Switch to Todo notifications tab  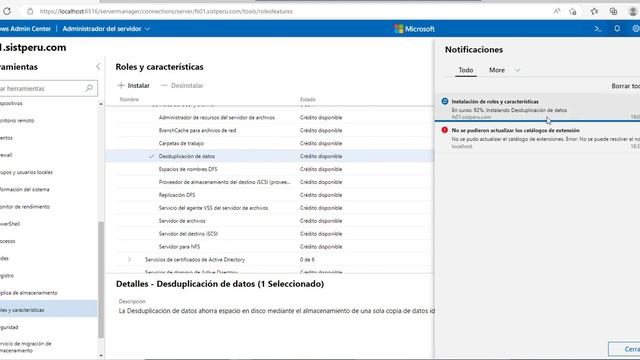[466, 70]
